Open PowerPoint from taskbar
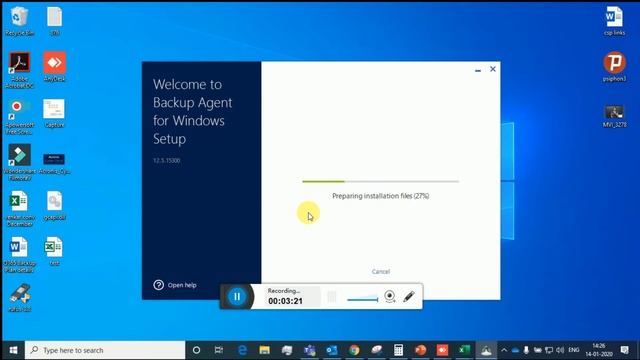 click(420, 350)
